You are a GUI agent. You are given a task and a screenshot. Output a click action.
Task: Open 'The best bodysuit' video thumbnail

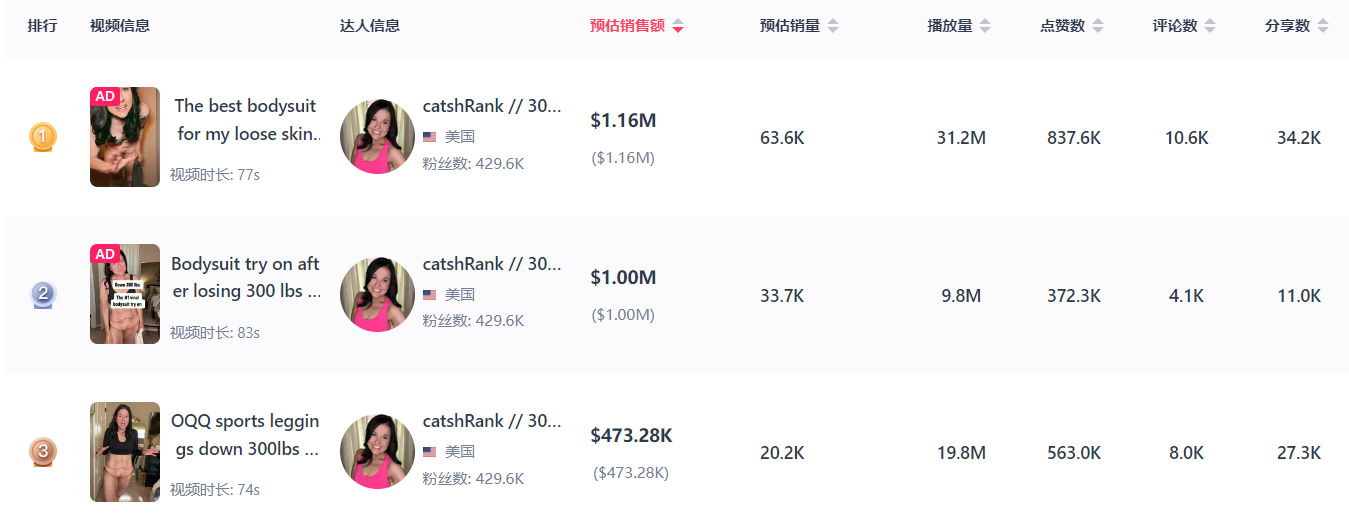point(125,137)
